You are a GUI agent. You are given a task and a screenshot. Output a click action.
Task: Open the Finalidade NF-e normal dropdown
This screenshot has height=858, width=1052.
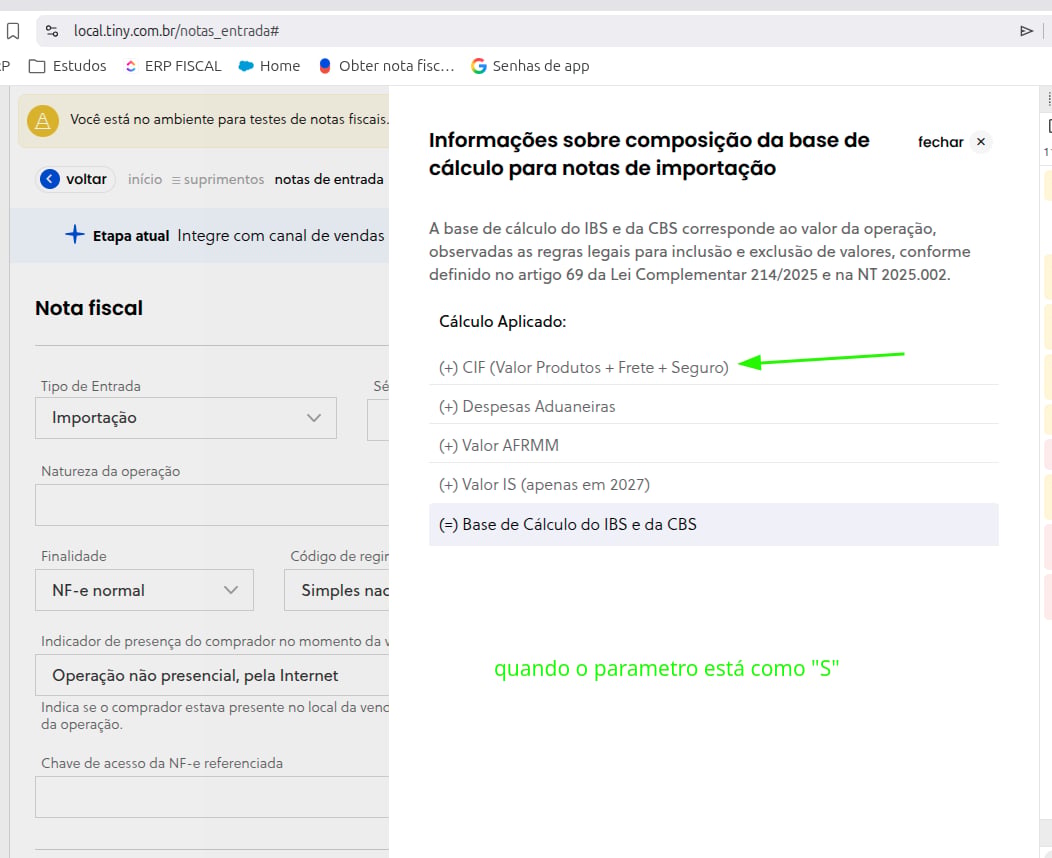[x=144, y=590]
